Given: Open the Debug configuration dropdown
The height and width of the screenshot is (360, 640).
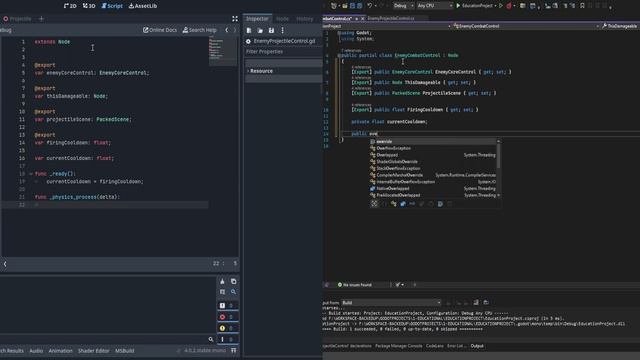Looking at the screenshot, I should pos(403,6).
